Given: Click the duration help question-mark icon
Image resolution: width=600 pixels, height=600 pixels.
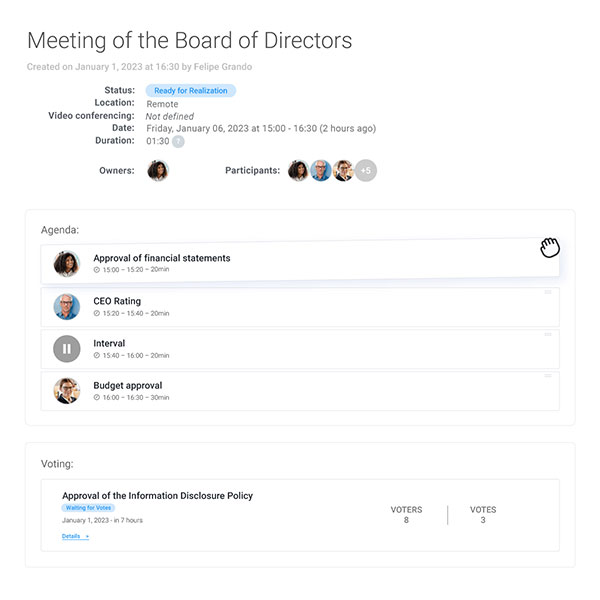Looking at the screenshot, I should 178,142.
